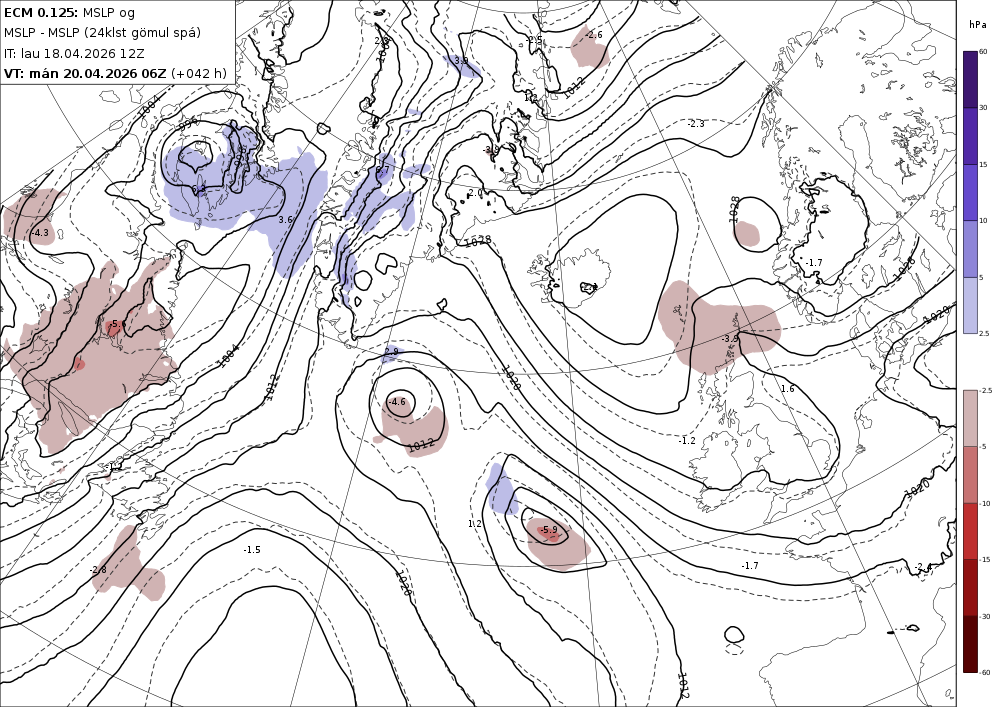
Task: Click the 1.6 pressure change value
Action: [788, 389]
